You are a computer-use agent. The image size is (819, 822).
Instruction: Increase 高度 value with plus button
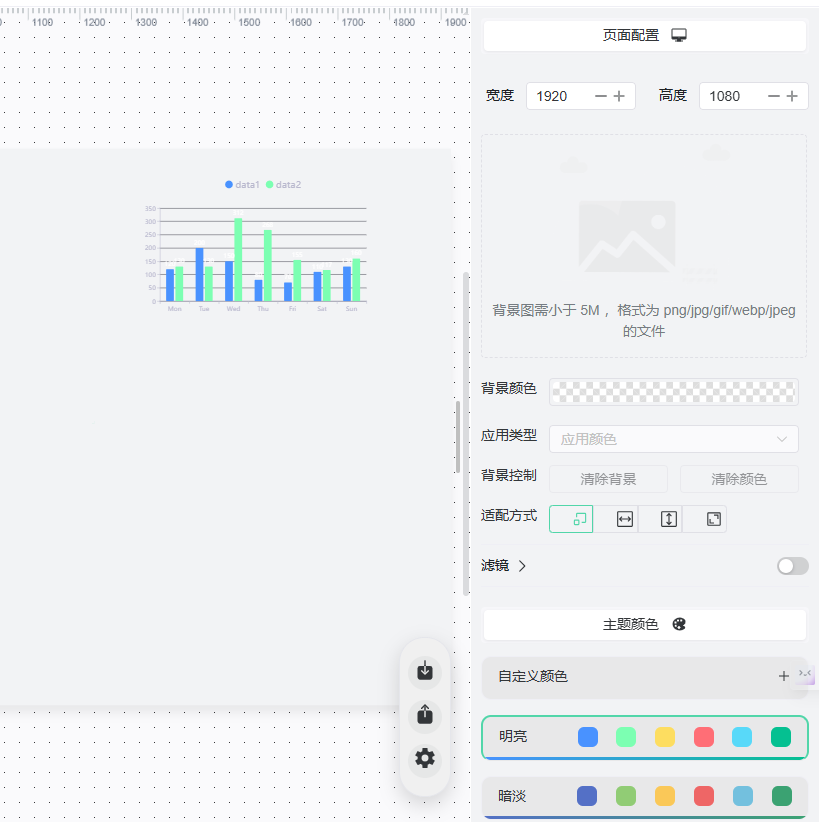[792, 96]
